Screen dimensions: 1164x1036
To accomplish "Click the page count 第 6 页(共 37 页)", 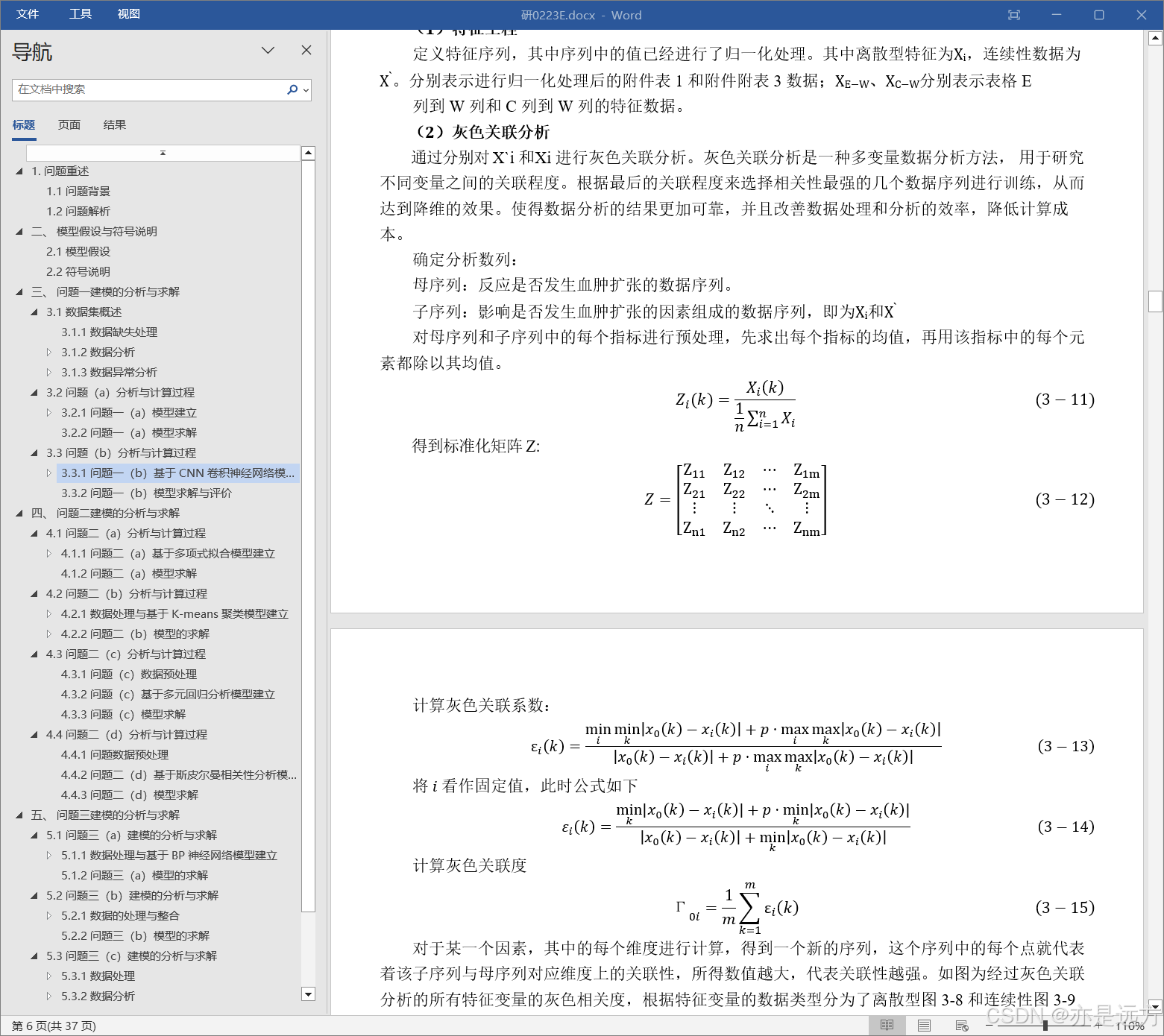I will click(x=54, y=1026).
